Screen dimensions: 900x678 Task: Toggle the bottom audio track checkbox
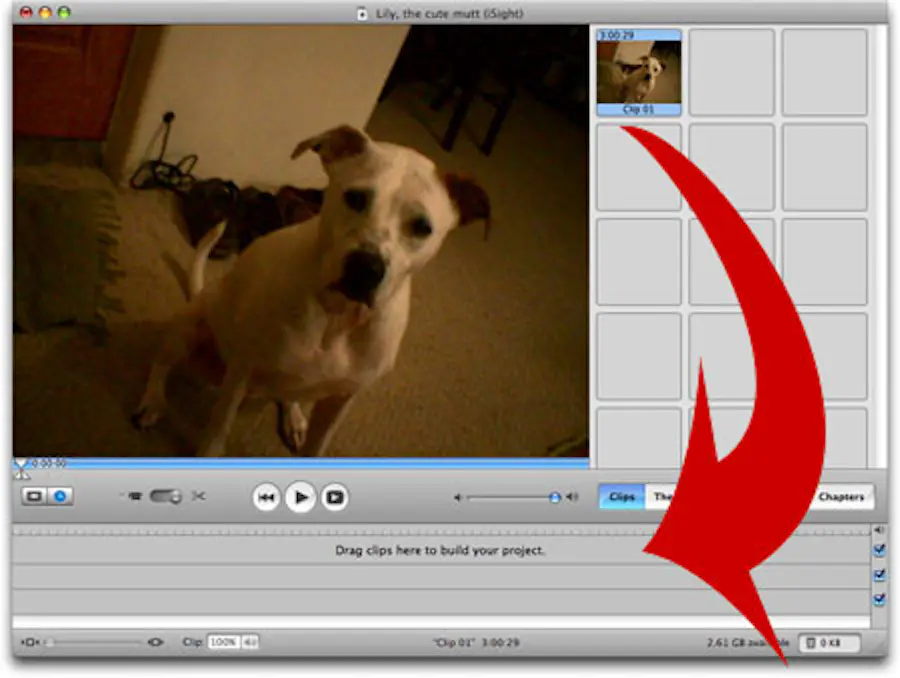pos(878,599)
